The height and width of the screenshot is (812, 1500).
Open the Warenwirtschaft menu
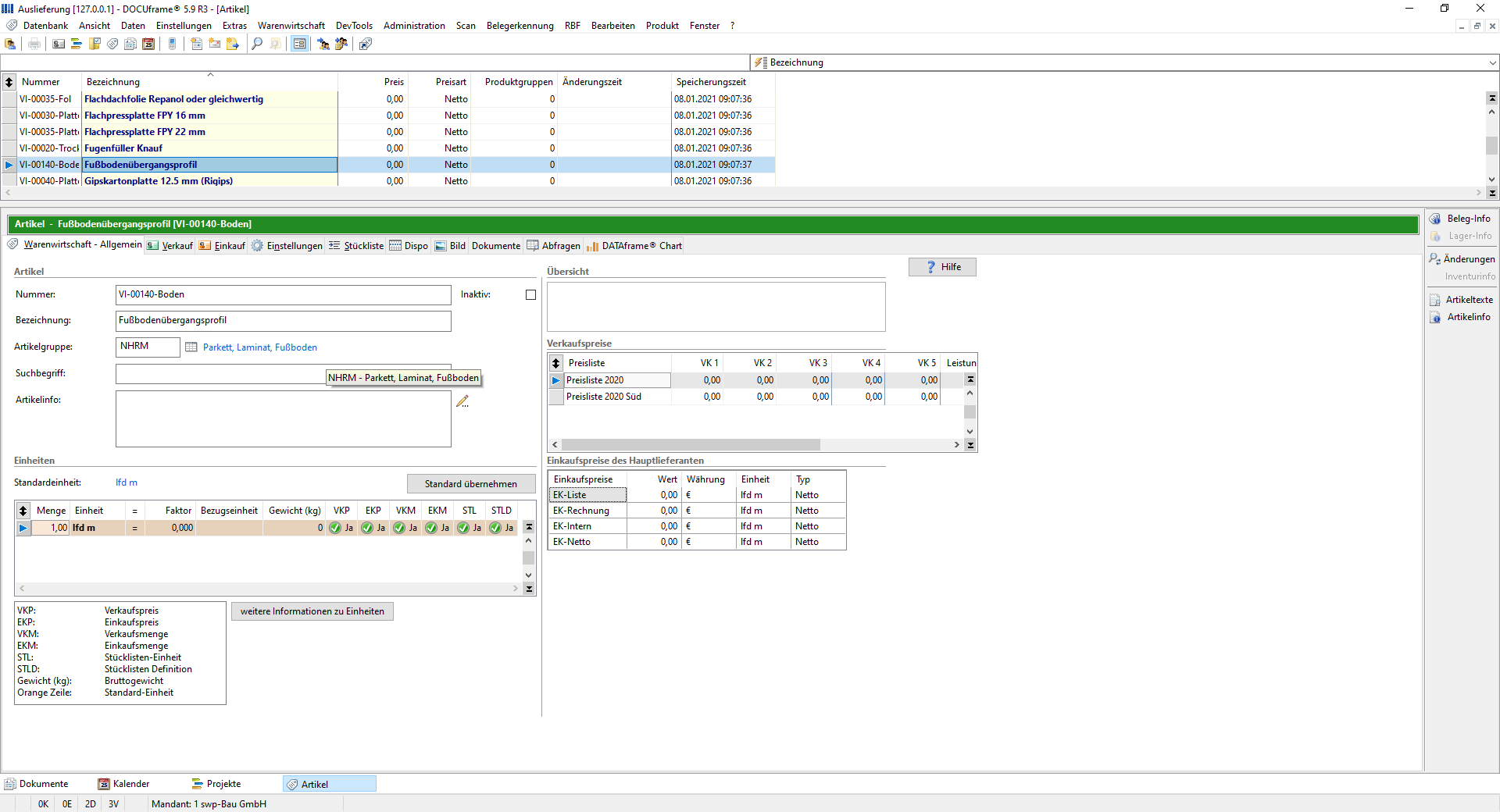pos(291,26)
